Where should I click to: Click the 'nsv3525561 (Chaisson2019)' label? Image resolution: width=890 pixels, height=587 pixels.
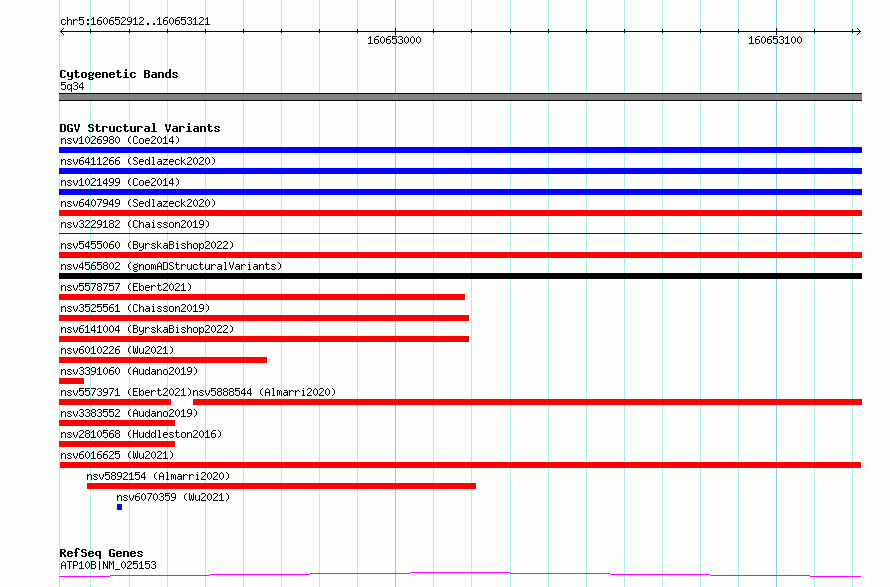point(135,308)
